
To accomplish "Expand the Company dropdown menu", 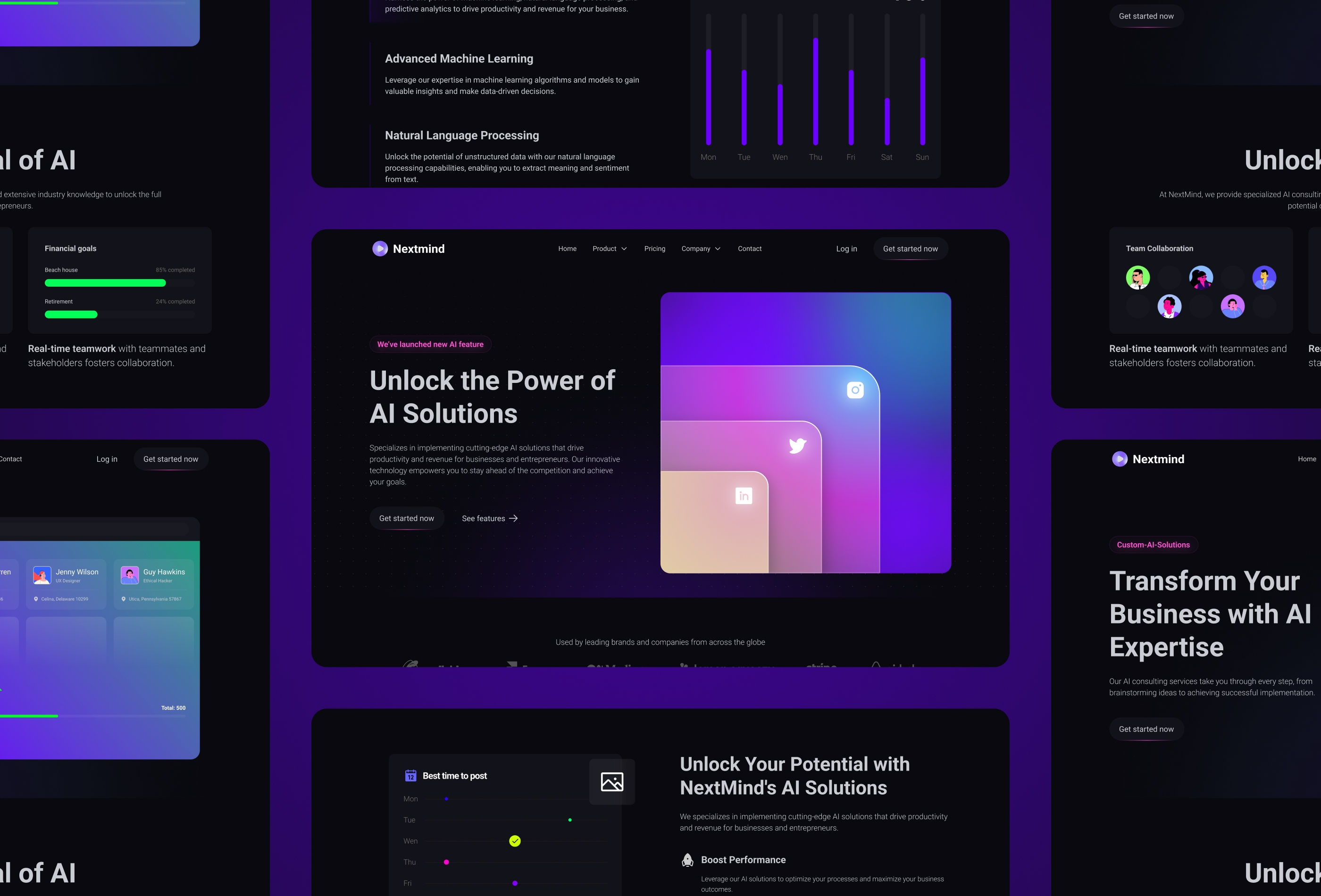I will tap(700, 249).
